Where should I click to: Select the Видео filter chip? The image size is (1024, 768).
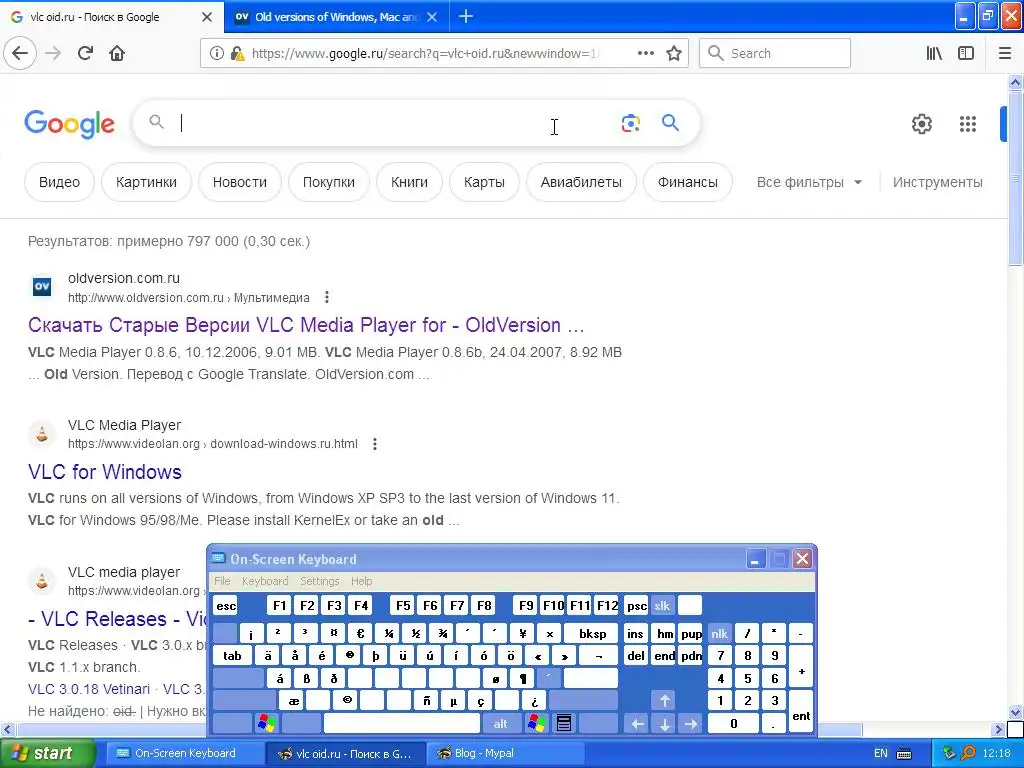tap(59, 182)
